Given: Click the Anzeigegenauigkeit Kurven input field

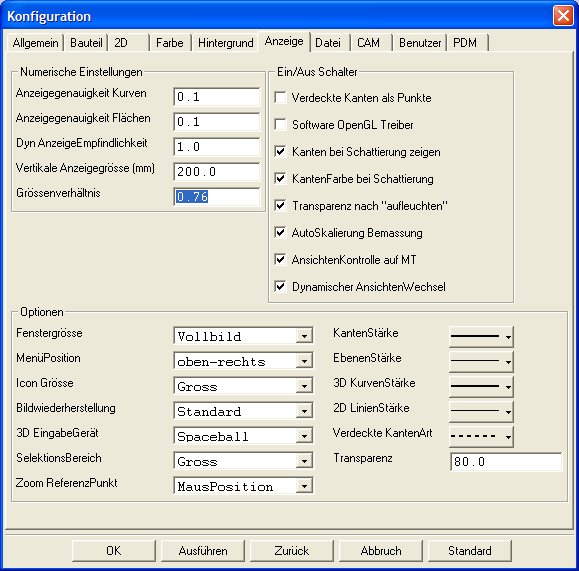Looking at the screenshot, I should [217, 97].
